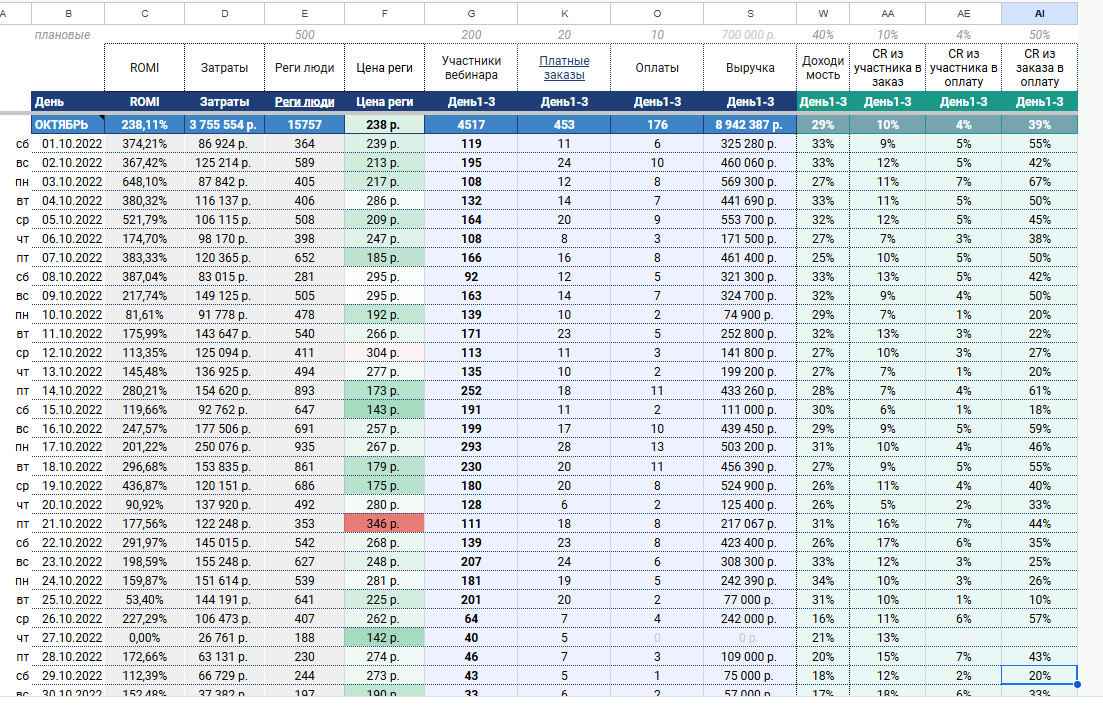
Task: Click the underlined Реги люди header
Action: pos(304,102)
